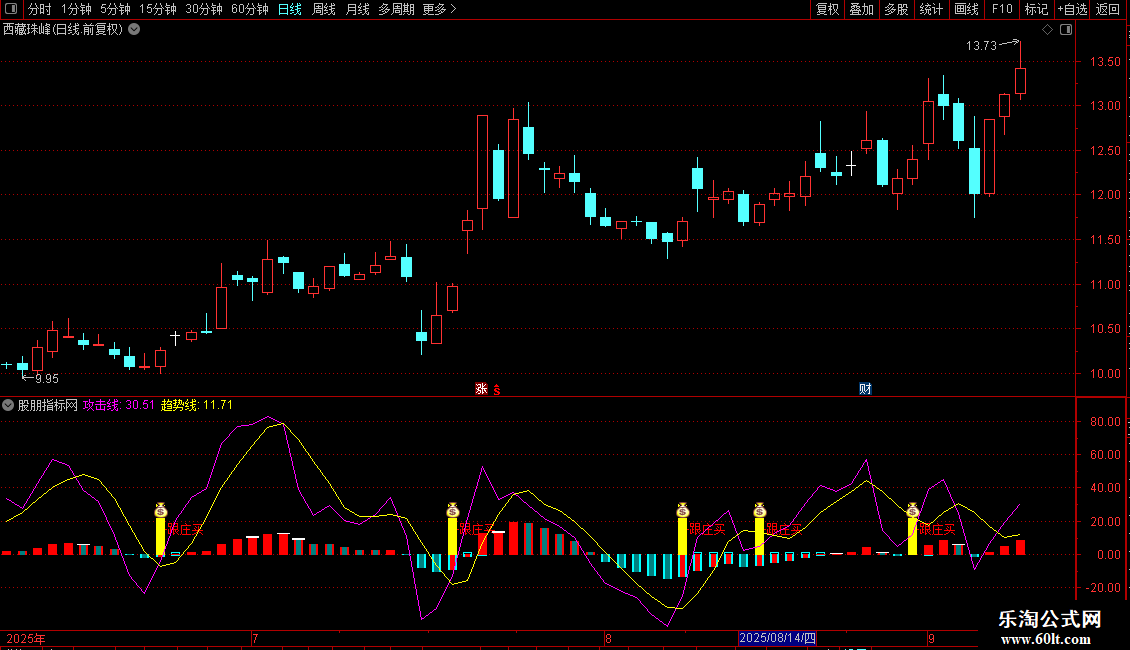The height and width of the screenshot is (650, 1130).
Task: Select the 5分钟 period tab
Action: (115, 9)
